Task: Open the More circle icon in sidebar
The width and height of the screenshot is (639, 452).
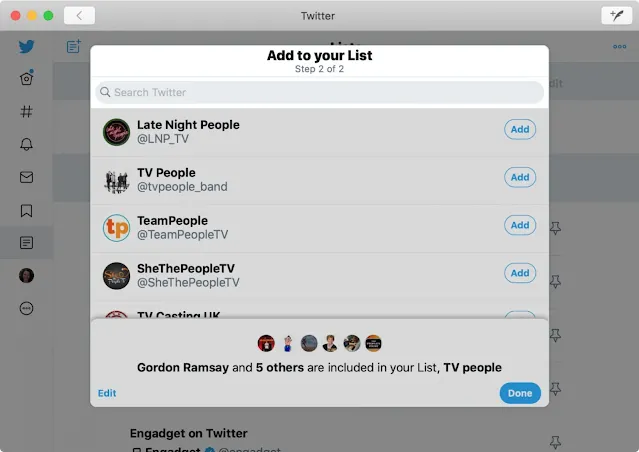Action: click(x=26, y=308)
